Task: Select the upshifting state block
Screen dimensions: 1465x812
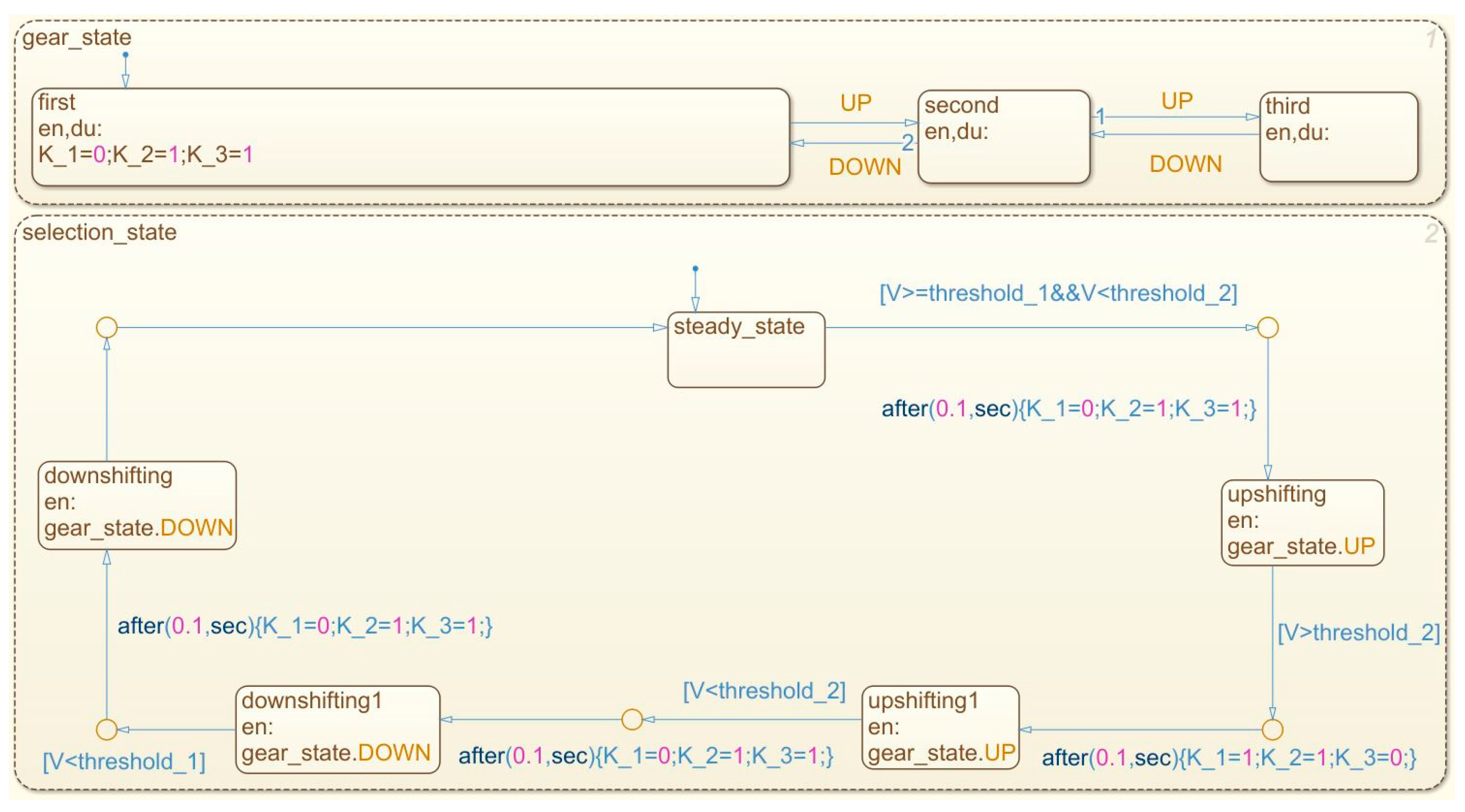Action: [1302, 522]
